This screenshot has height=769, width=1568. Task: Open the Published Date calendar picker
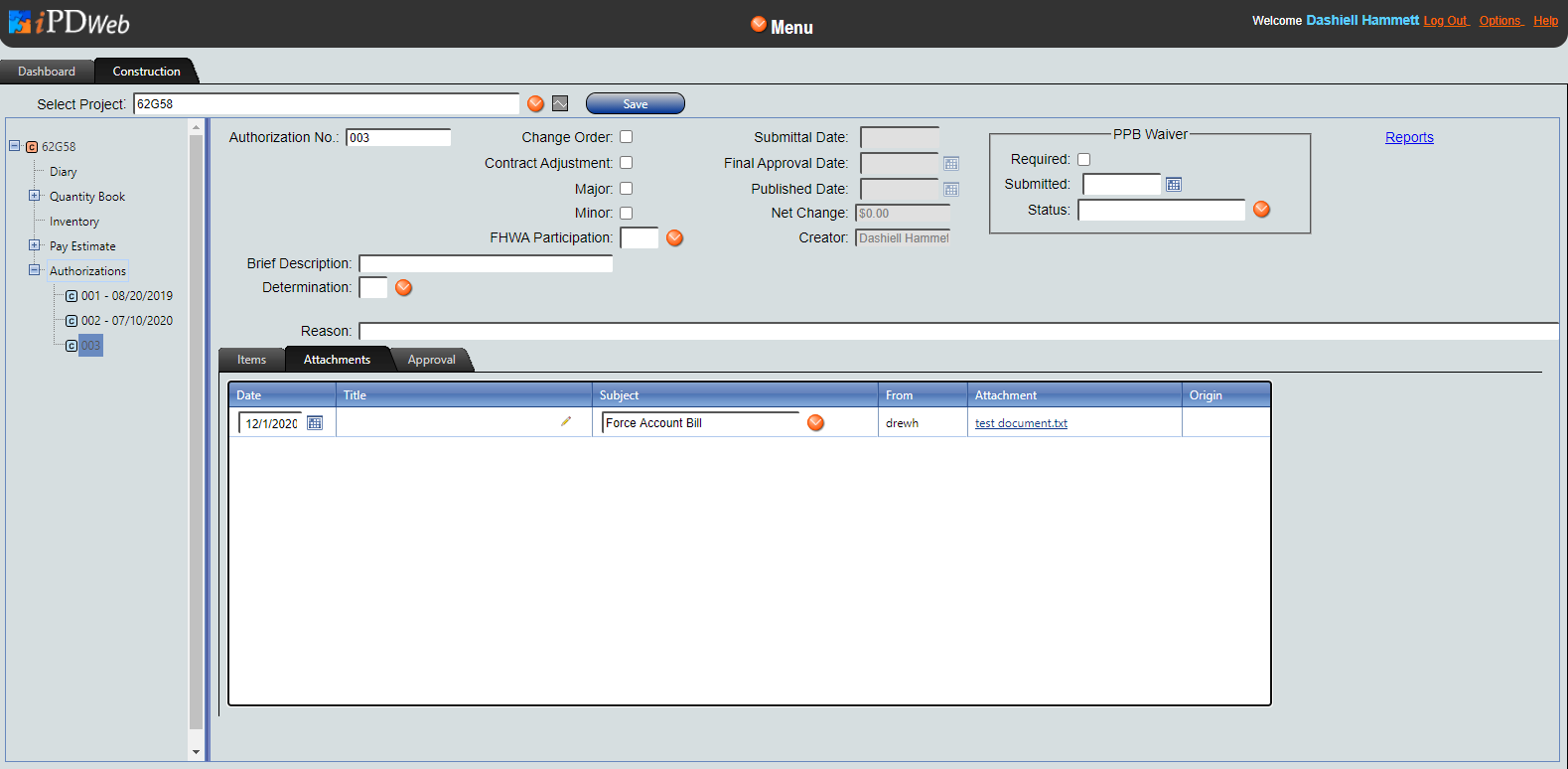point(951,190)
